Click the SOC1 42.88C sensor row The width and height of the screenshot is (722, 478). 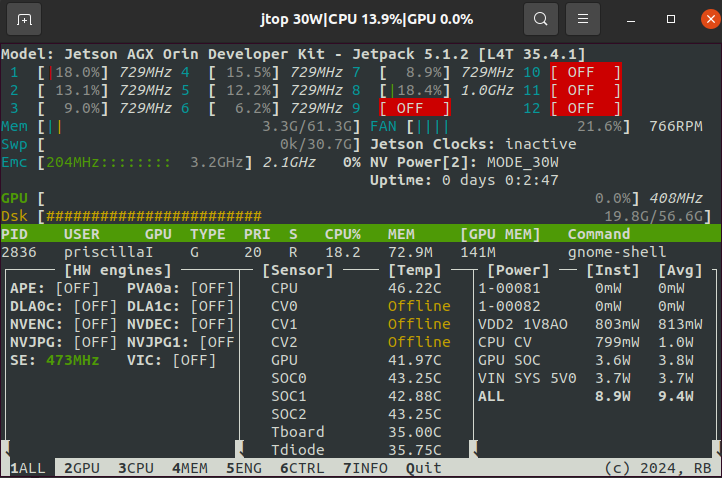click(356, 396)
